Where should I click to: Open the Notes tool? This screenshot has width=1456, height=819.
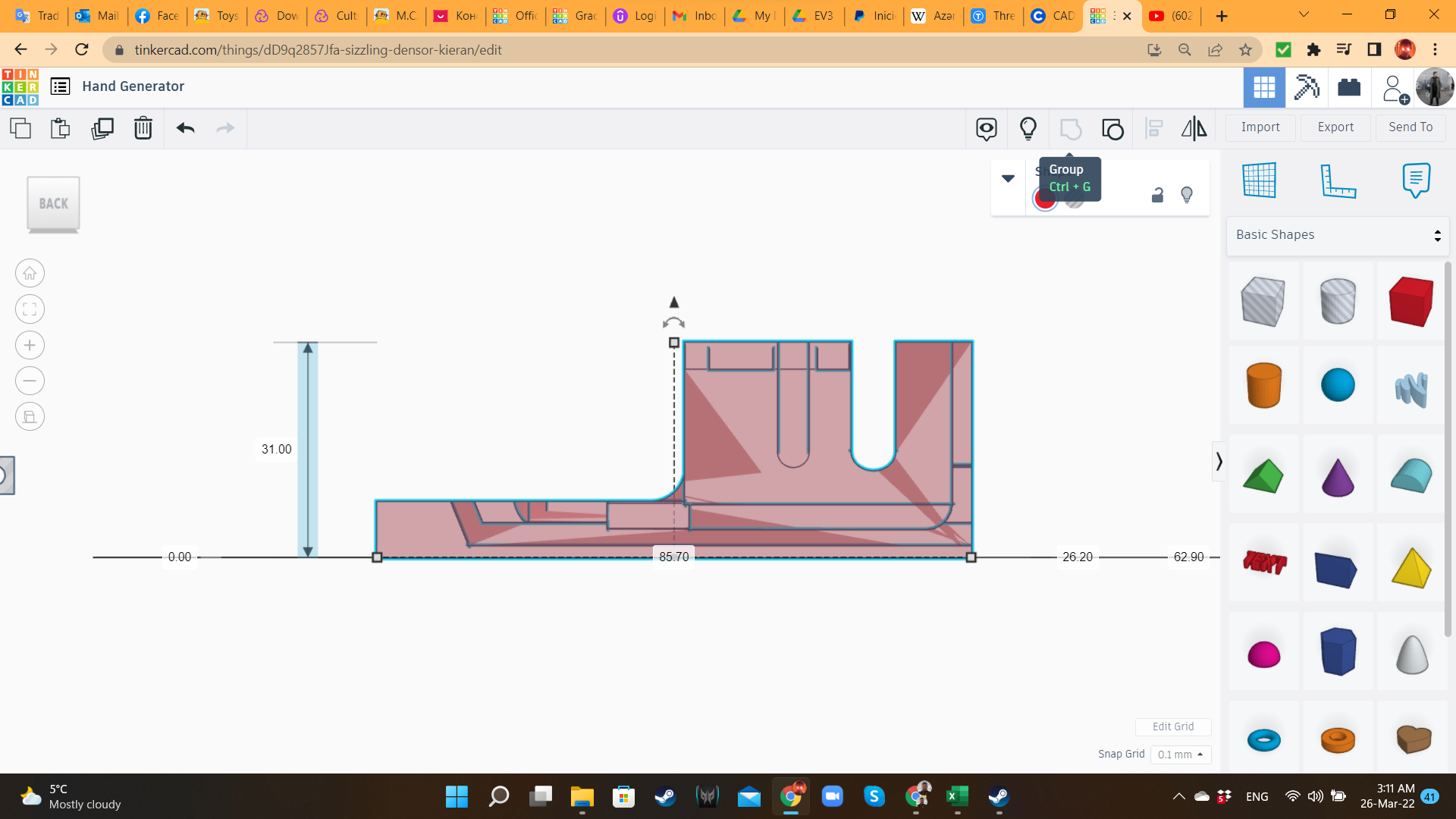pyautogui.click(x=1415, y=180)
